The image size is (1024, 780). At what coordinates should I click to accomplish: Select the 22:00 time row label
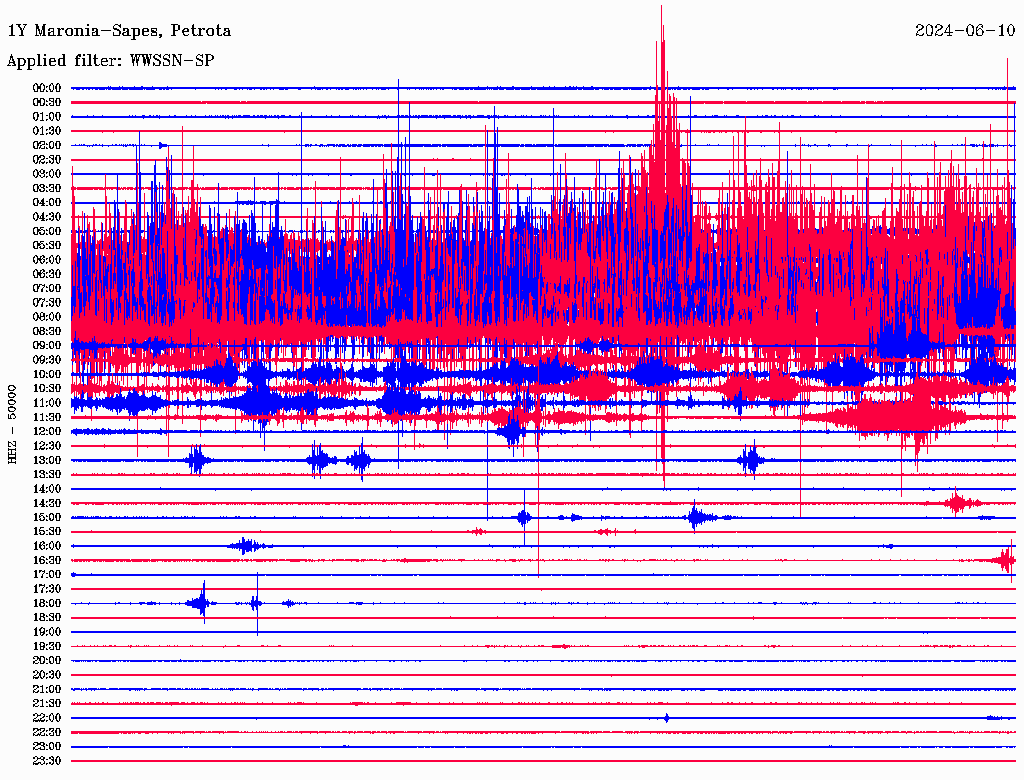(47, 718)
